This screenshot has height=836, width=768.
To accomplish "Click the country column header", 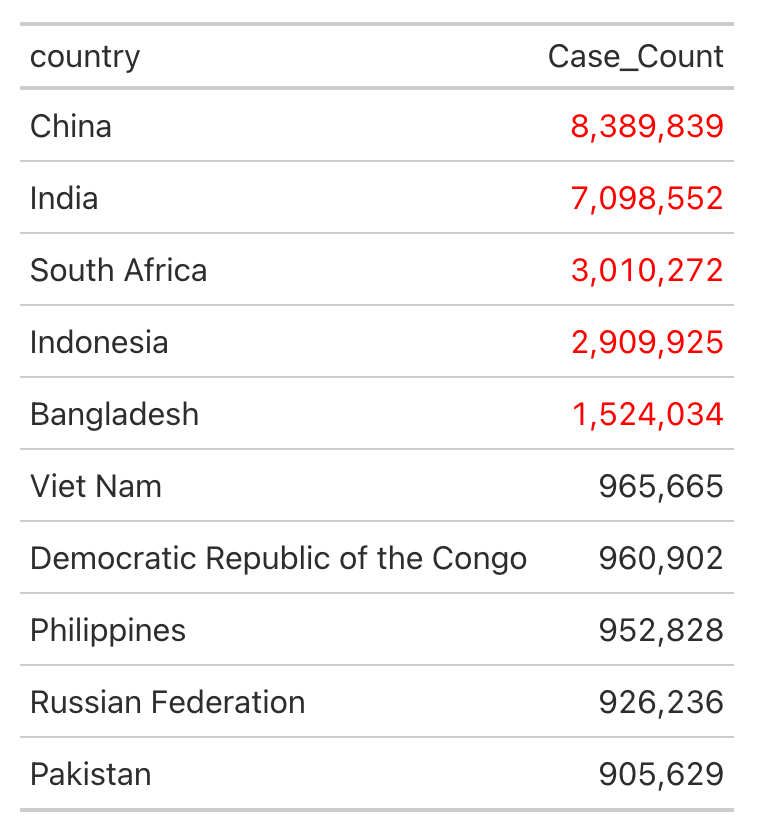I will 85,57.
